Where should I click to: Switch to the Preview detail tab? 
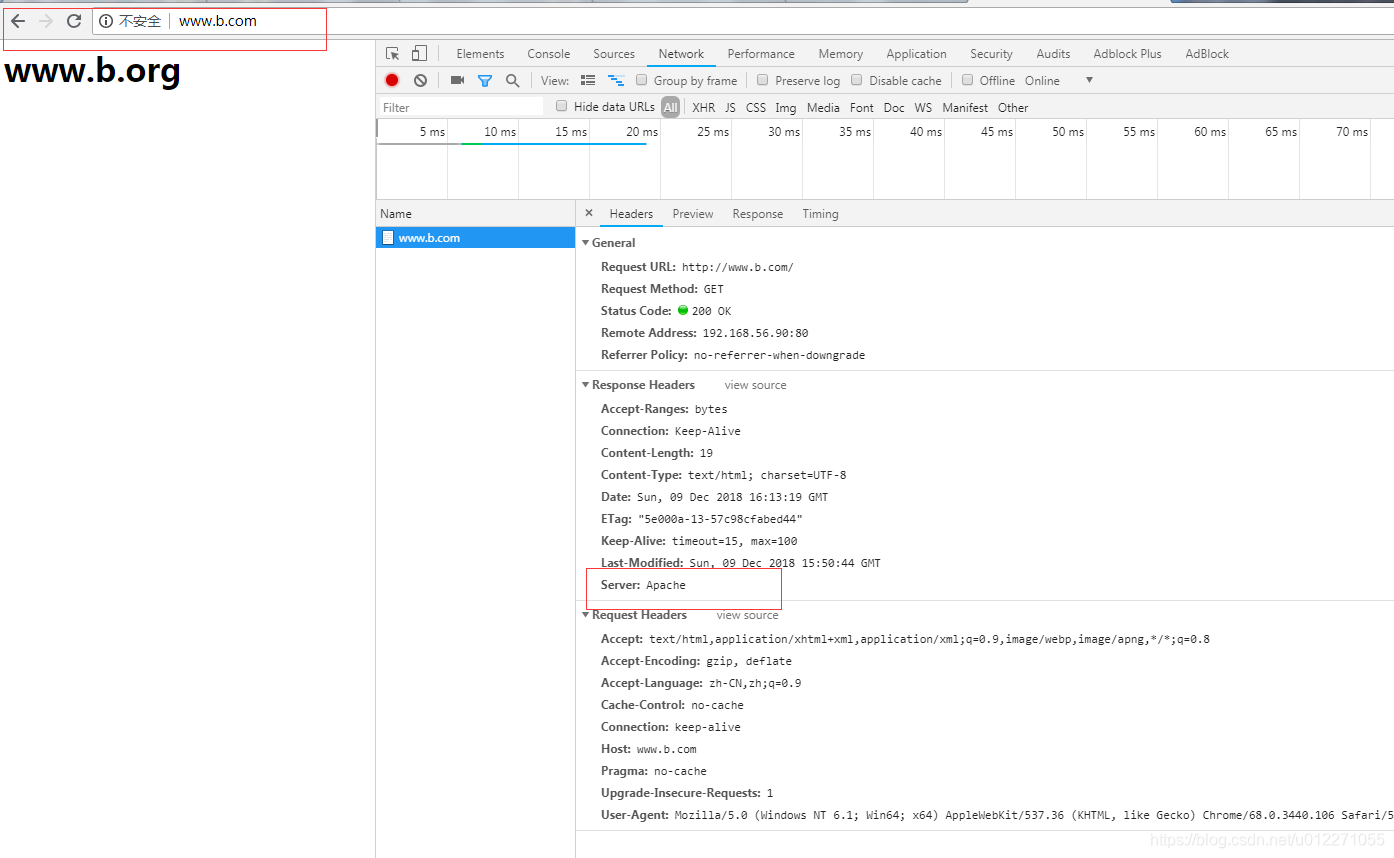(693, 214)
